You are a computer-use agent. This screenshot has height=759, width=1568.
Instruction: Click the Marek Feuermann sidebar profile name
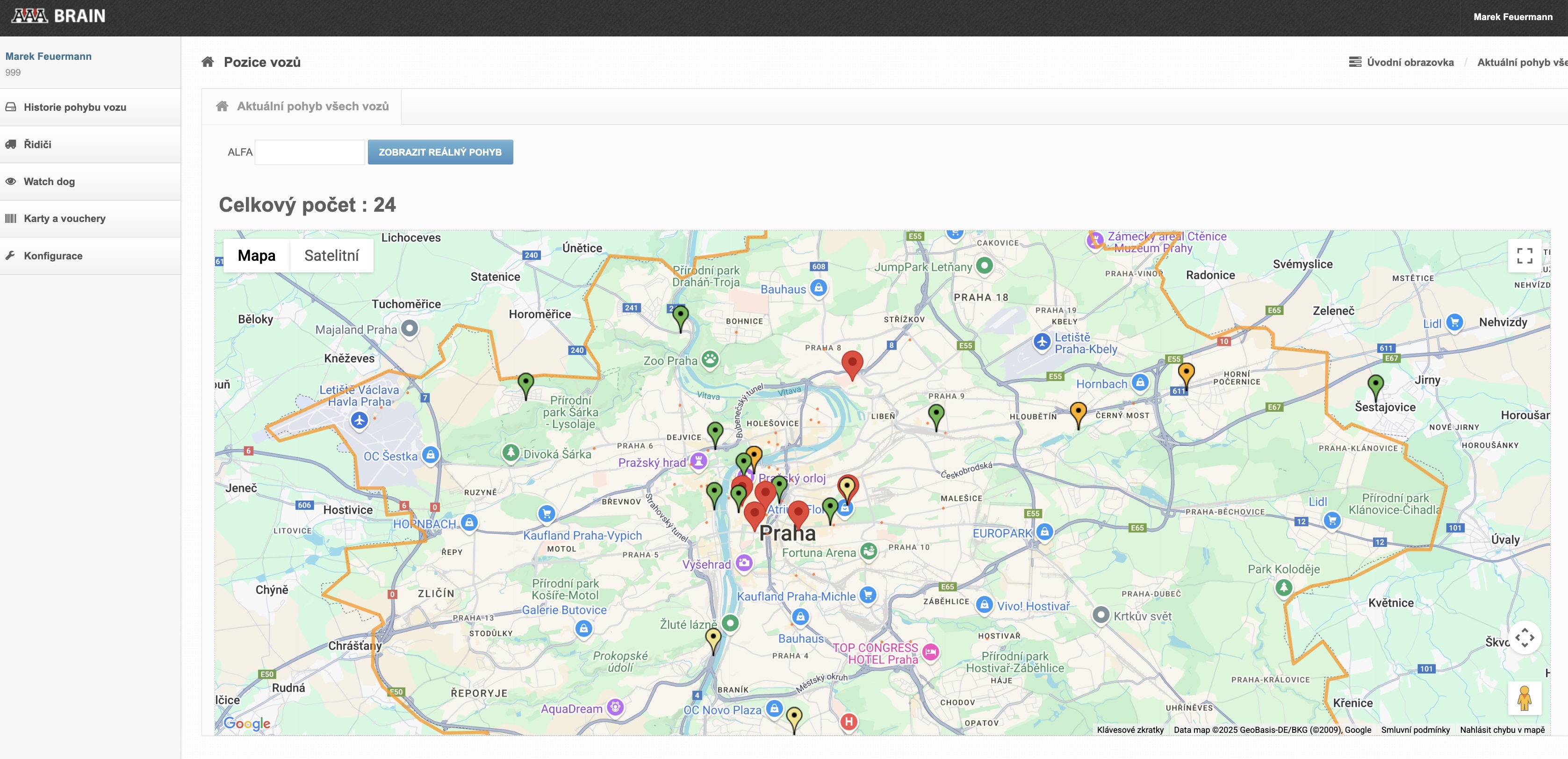(x=49, y=56)
